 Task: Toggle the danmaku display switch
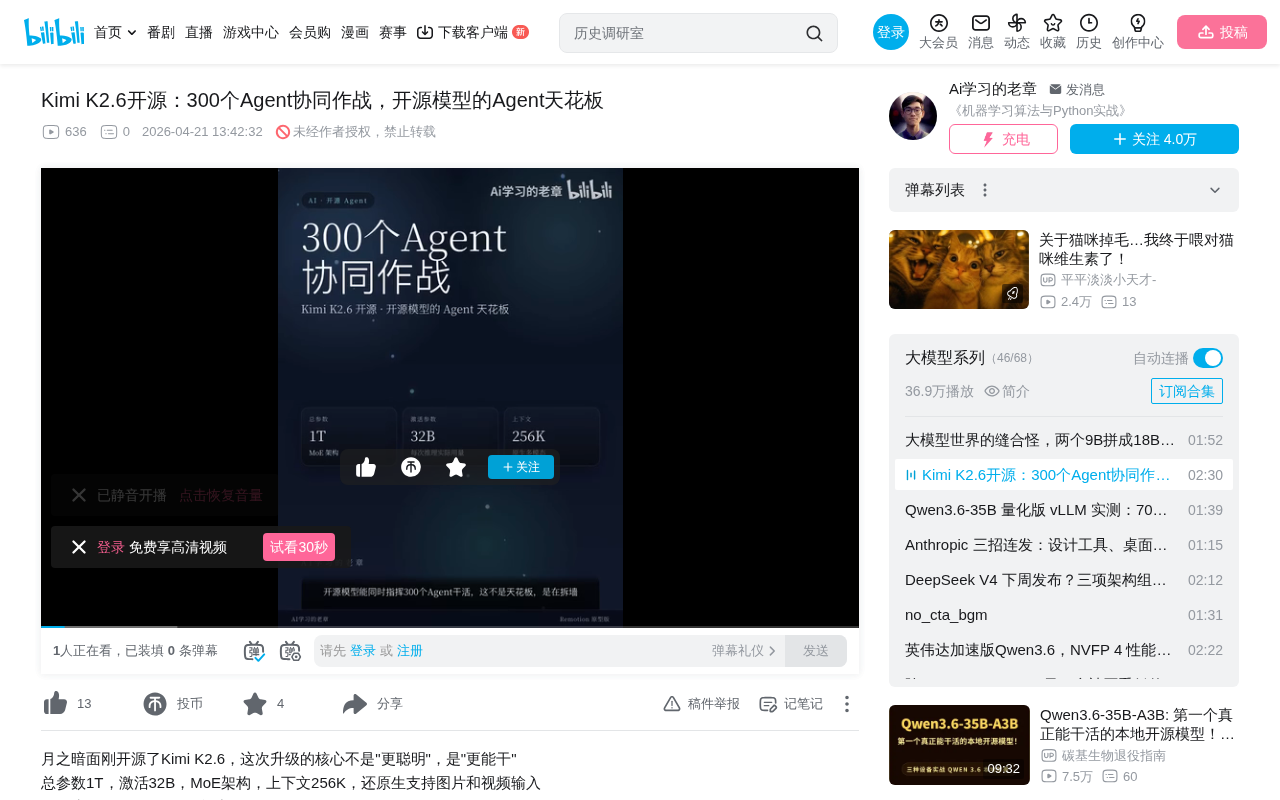click(254, 651)
